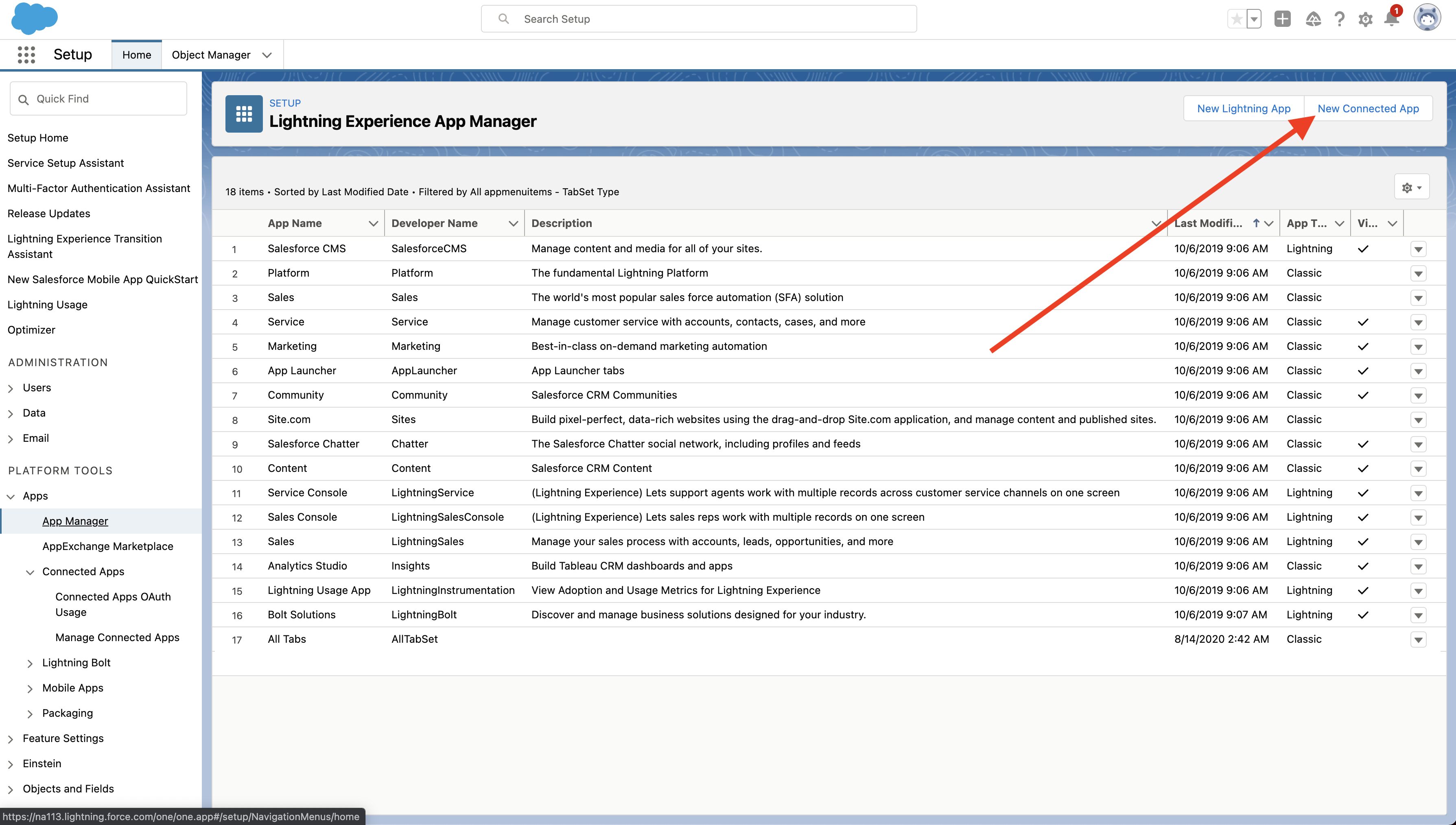Open Connected Apps OAuth Usage

pos(113,605)
